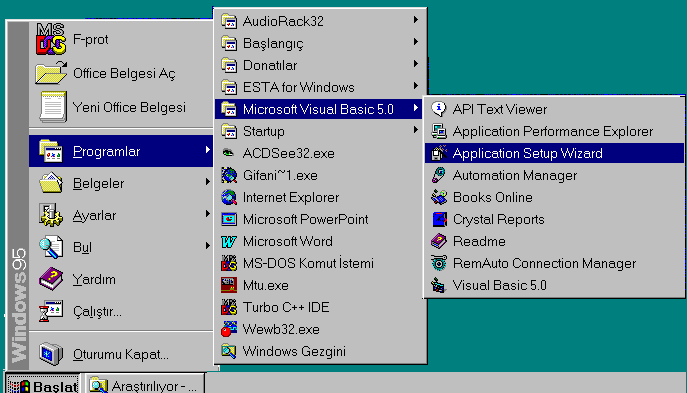Click the Crystal Reports icon
The height and width of the screenshot is (393, 687).
tap(439, 219)
